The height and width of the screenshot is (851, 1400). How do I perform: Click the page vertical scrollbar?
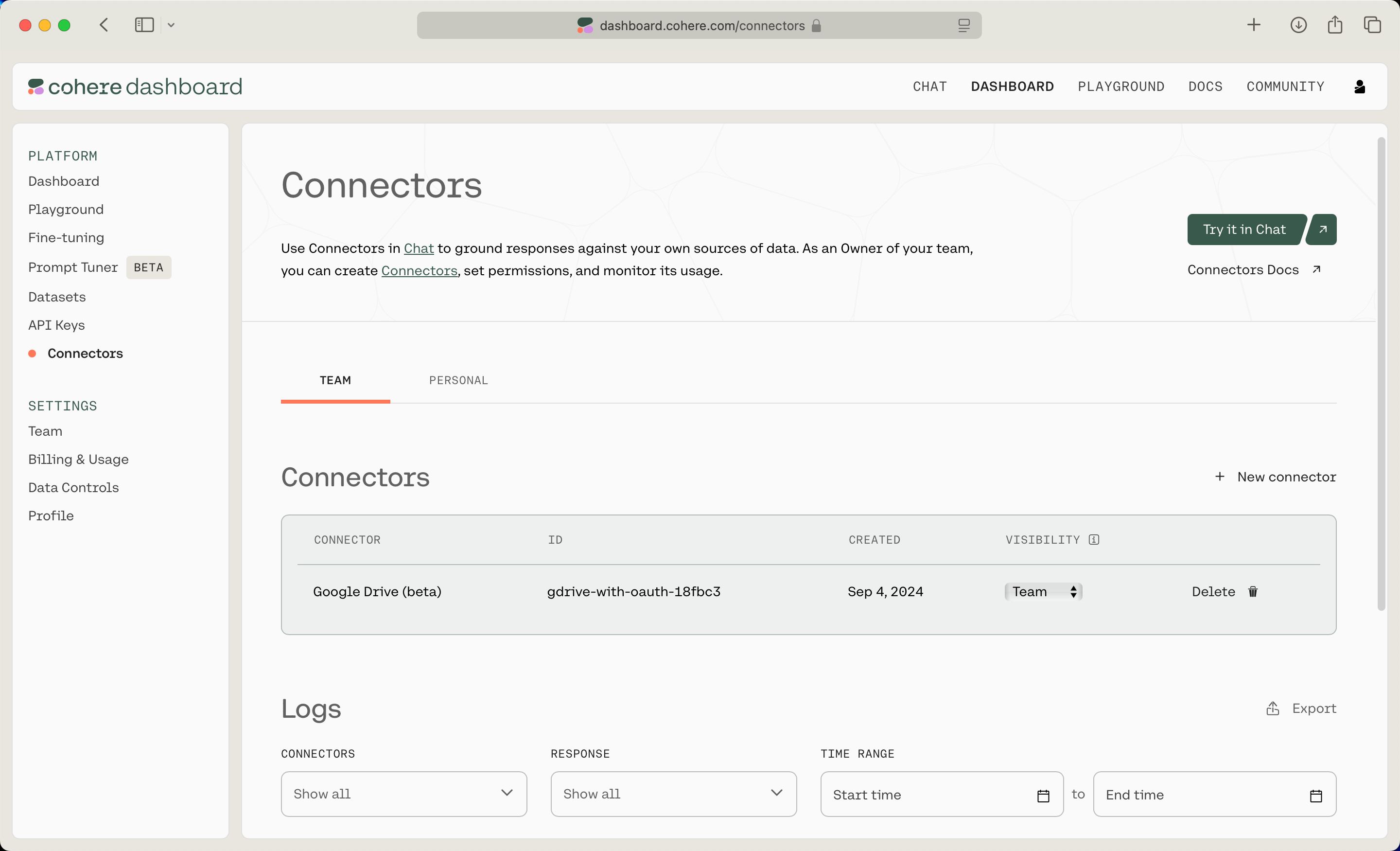(x=1381, y=373)
